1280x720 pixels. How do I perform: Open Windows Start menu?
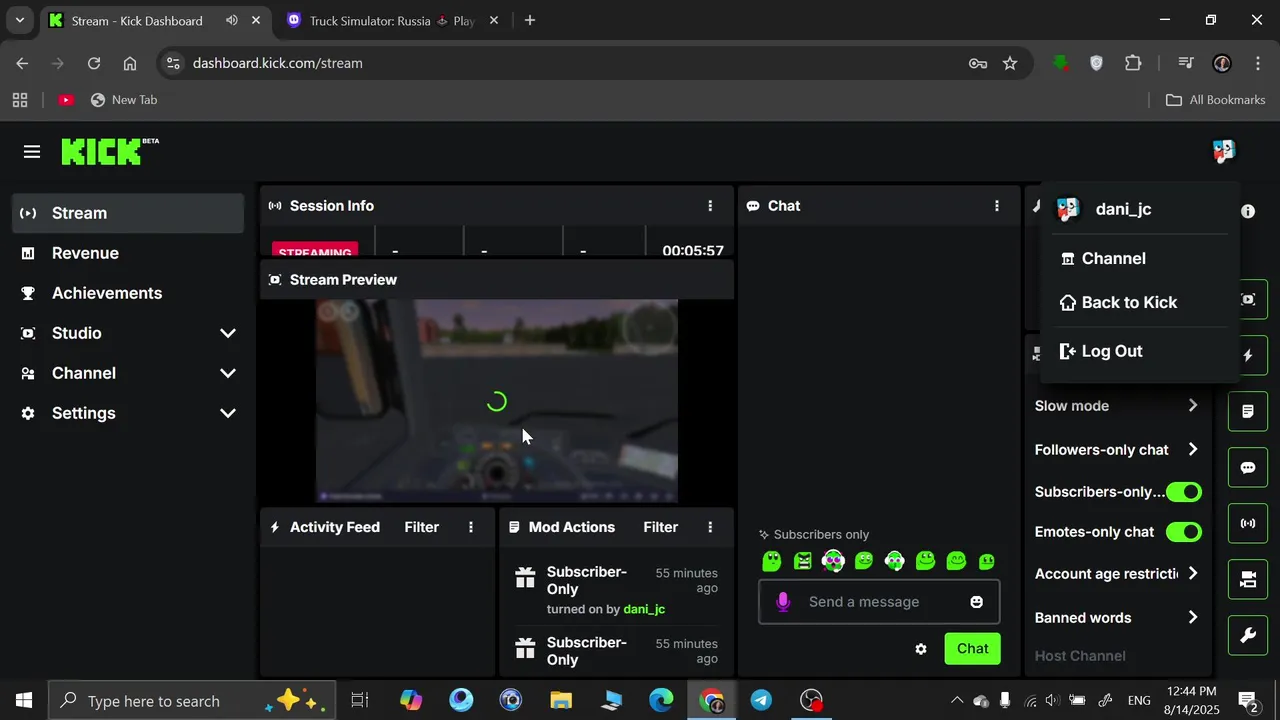pyautogui.click(x=24, y=700)
